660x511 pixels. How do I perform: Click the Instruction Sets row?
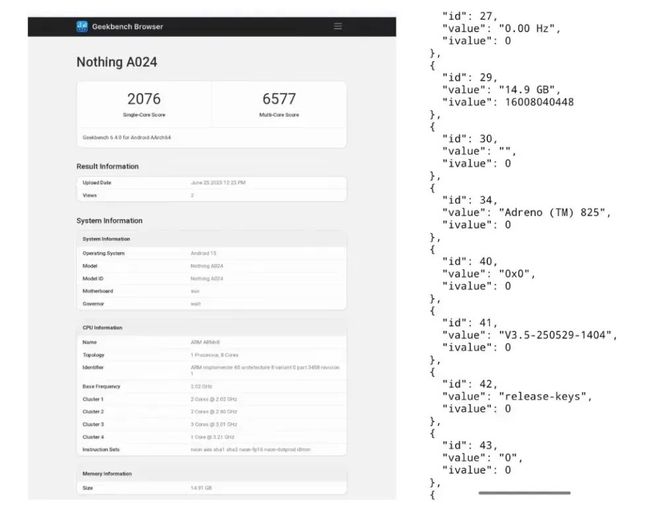click(211, 450)
